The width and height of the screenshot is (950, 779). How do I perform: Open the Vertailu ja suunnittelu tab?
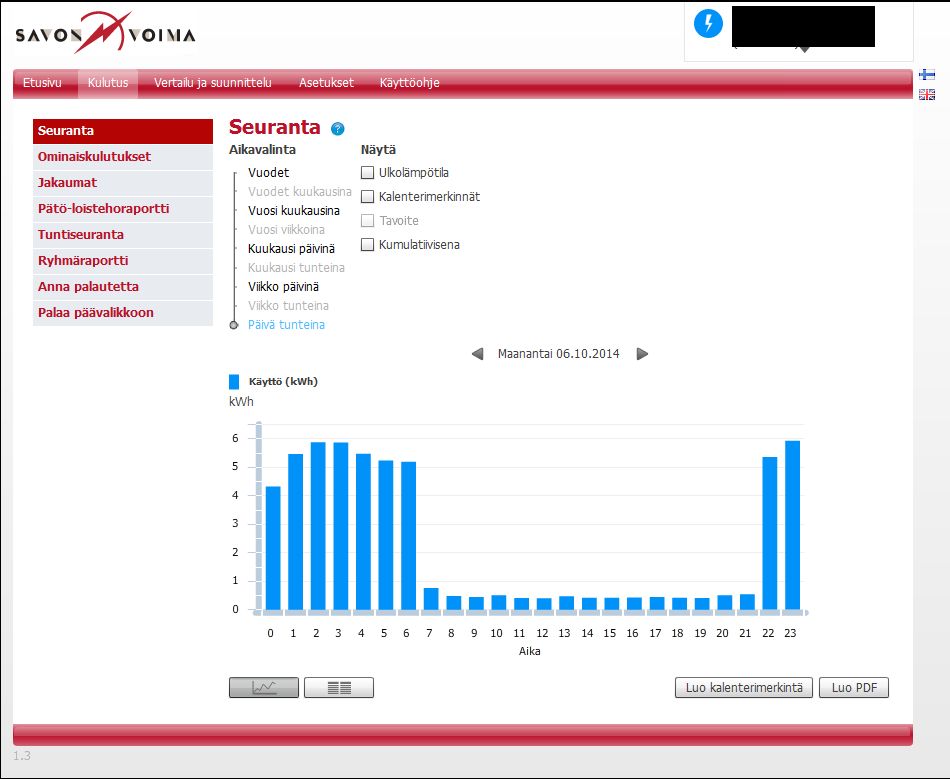pyautogui.click(x=212, y=83)
